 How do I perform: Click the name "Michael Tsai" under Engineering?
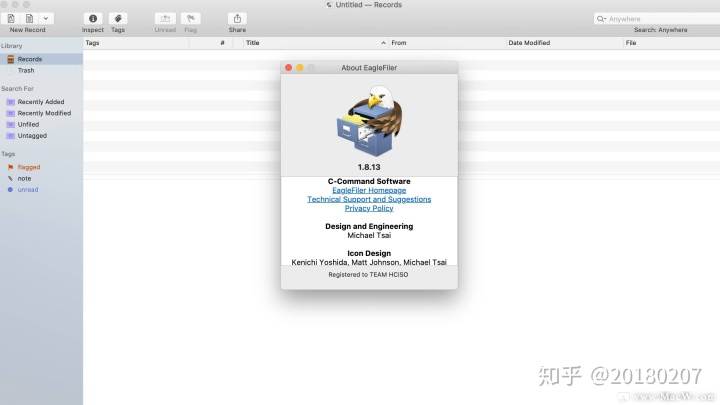(x=369, y=235)
